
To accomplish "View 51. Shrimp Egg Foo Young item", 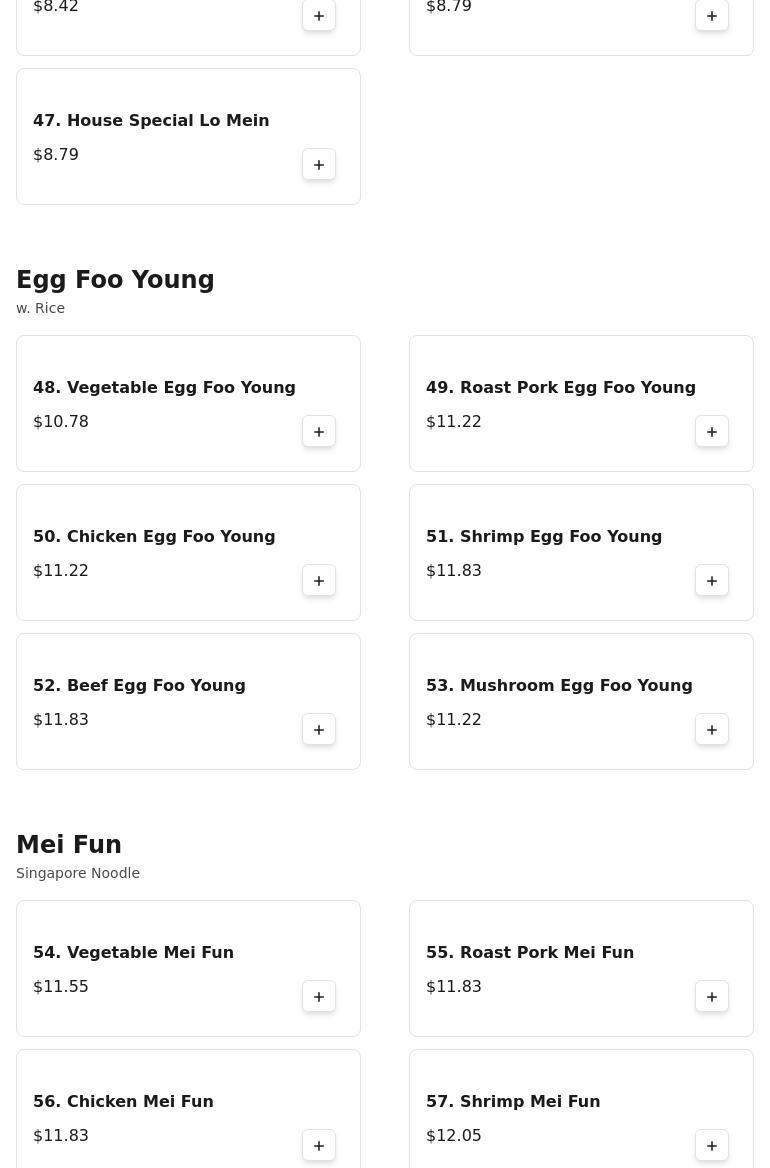I will point(544,537).
